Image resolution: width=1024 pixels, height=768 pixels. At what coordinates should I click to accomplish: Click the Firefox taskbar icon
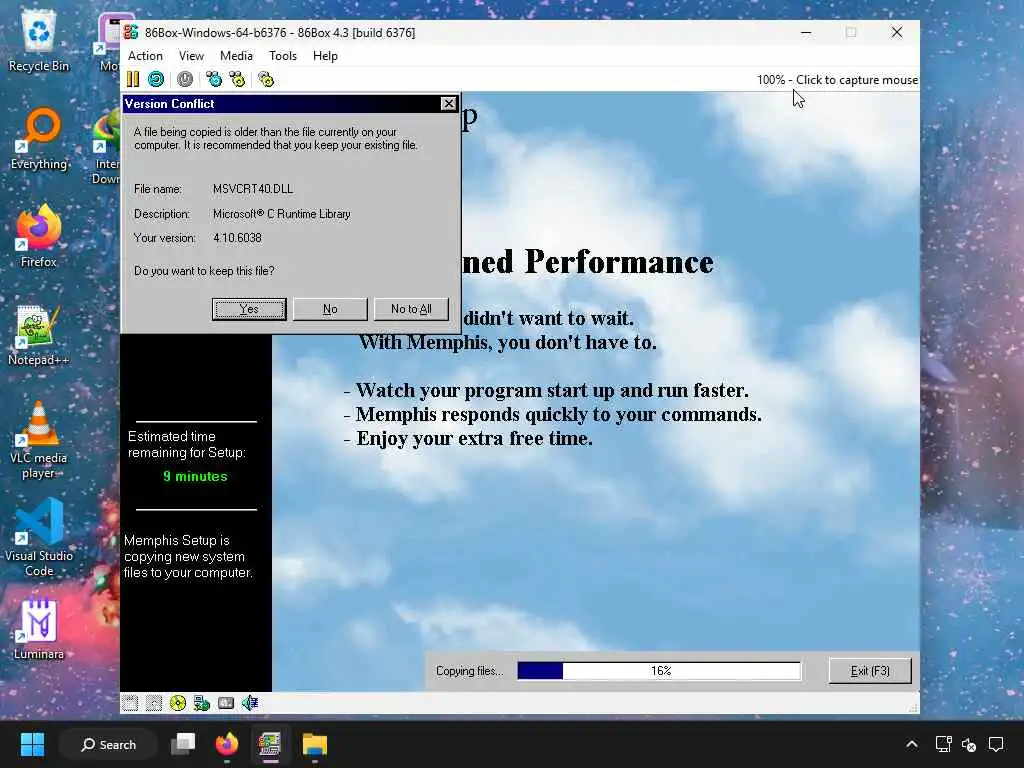pyautogui.click(x=227, y=744)
